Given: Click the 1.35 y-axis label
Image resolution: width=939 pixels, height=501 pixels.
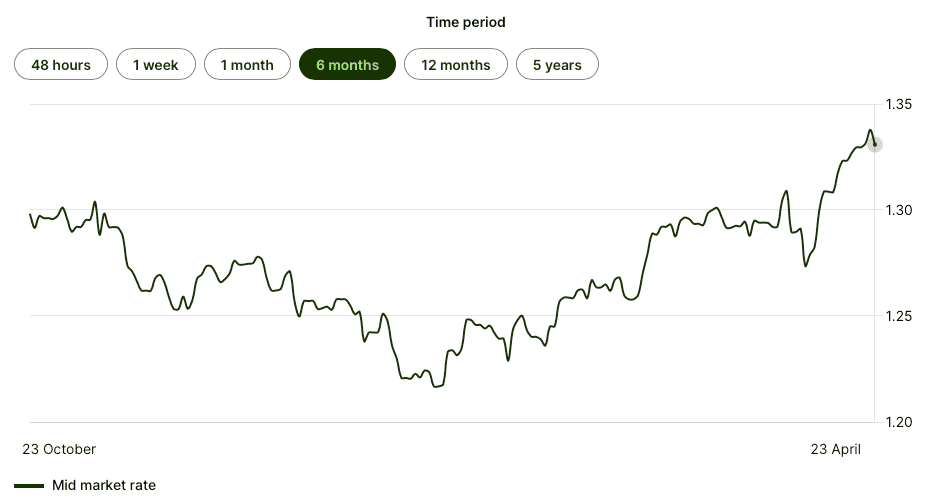Looking at the screenshot, I should [x=898, y=104].
